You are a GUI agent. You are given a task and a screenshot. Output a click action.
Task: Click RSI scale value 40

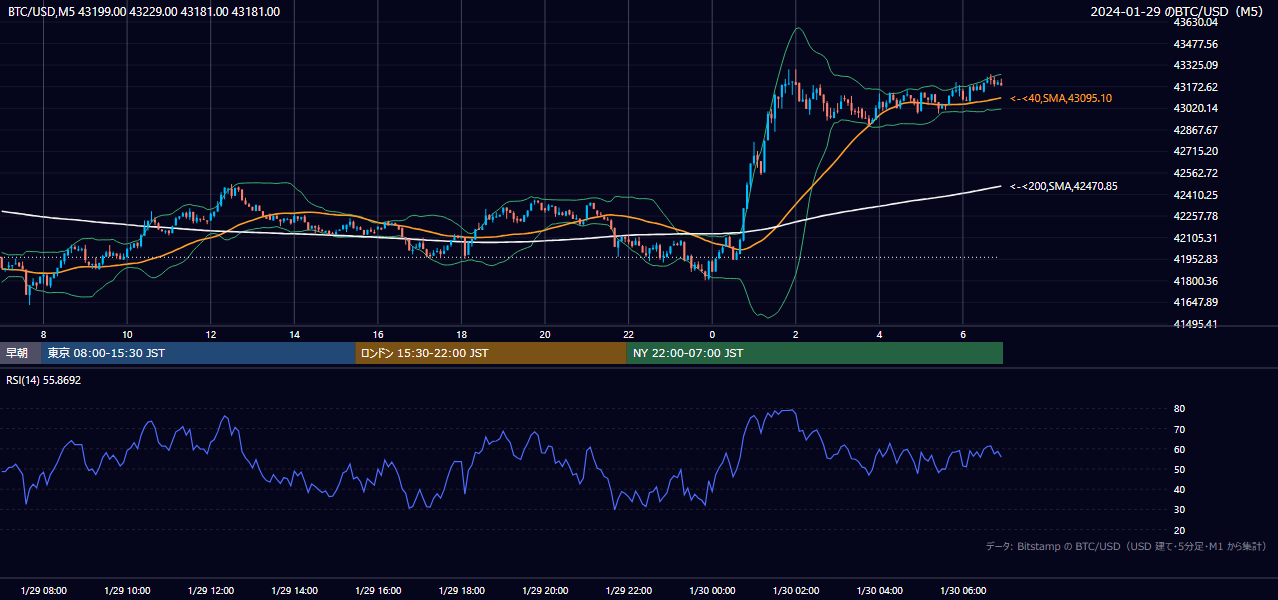(x=1180, y=489)
